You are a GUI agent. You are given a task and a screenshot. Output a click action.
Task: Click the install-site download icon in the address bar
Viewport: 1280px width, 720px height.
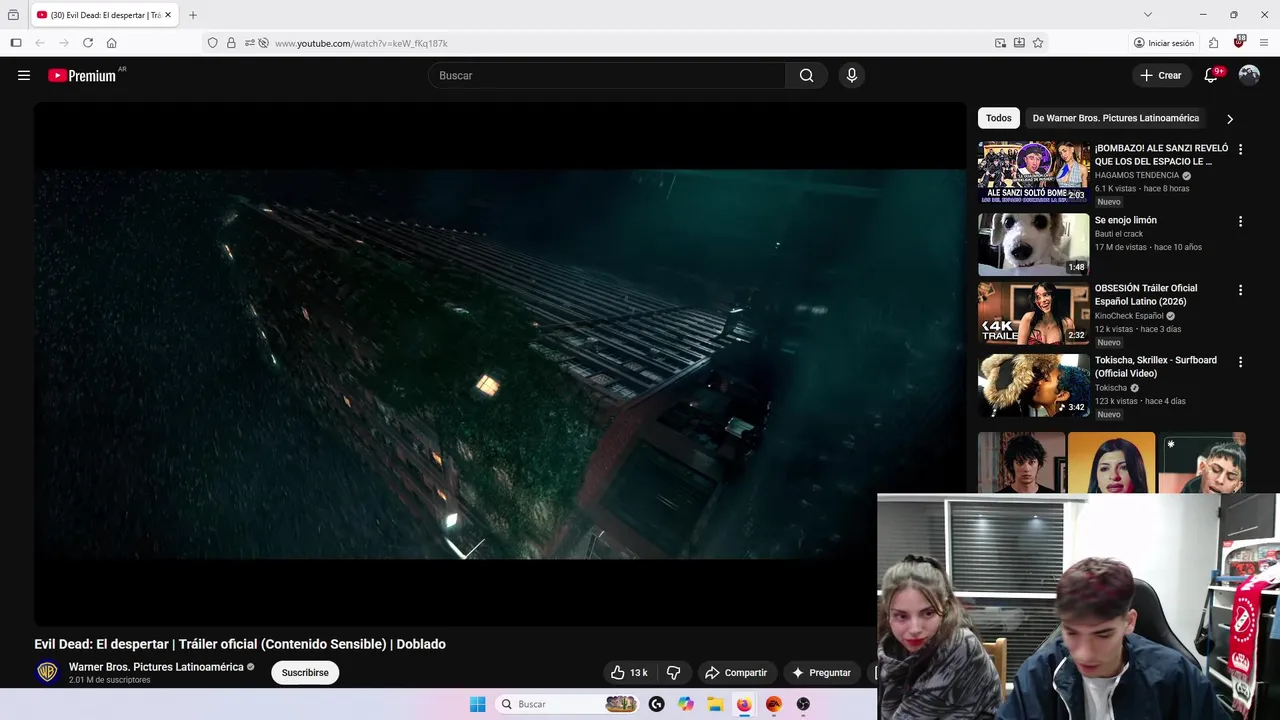pos(1019,43)
